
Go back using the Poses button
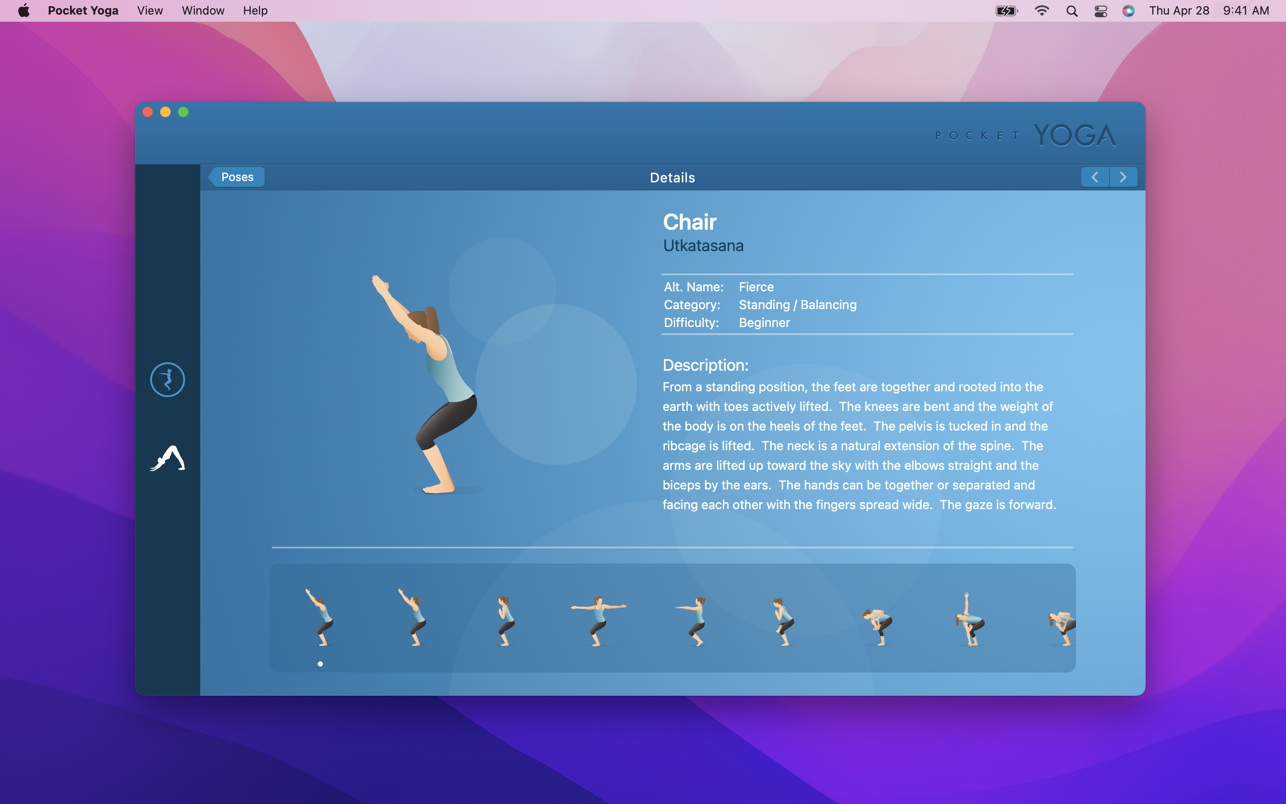coord(237,177)
